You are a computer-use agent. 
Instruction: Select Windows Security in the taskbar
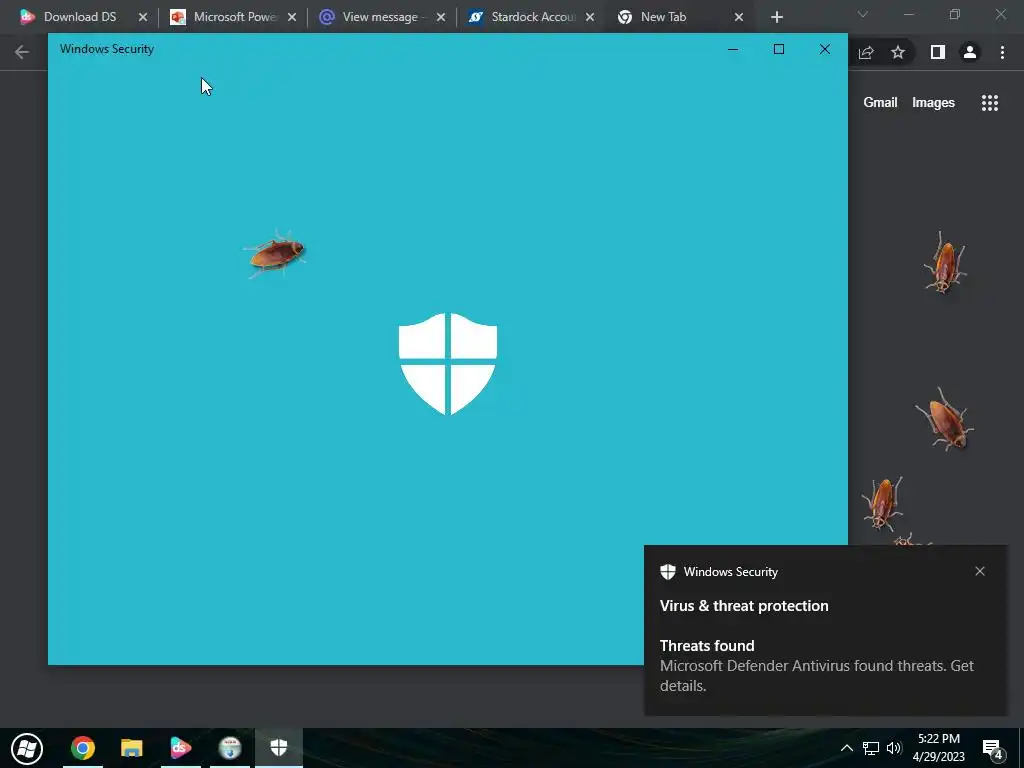tap(279, 748)
